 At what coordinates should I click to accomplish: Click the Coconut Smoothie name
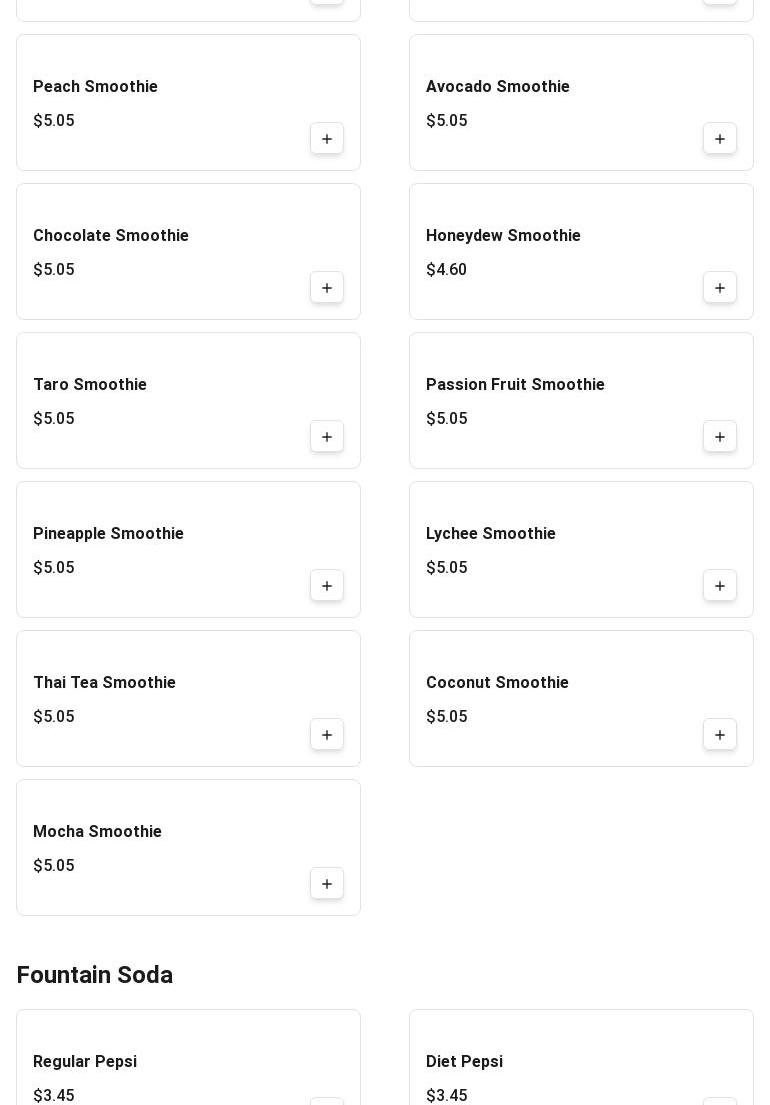pos(497,683)
